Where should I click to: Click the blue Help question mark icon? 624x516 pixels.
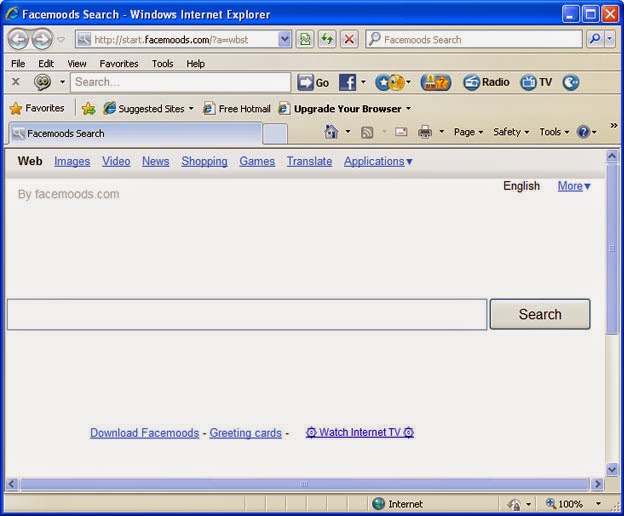[583, 132]
